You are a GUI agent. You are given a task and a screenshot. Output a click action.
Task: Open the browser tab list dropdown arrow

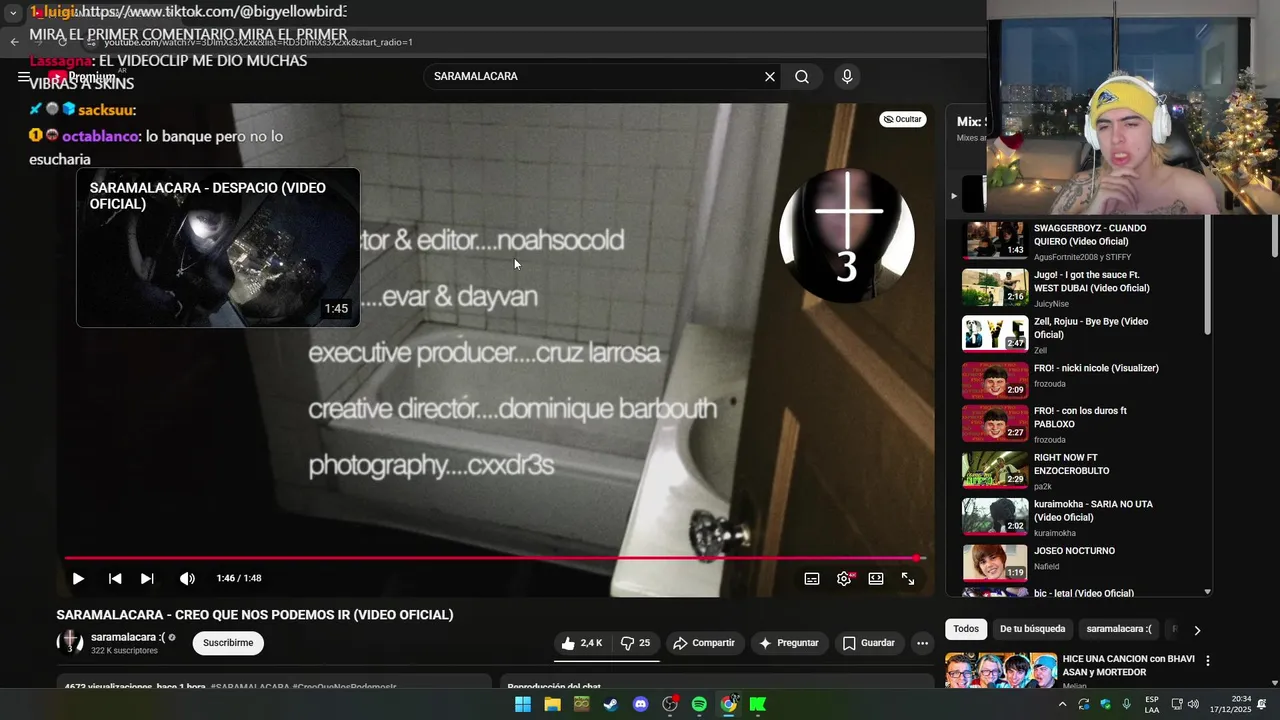(x=13, y=13)
